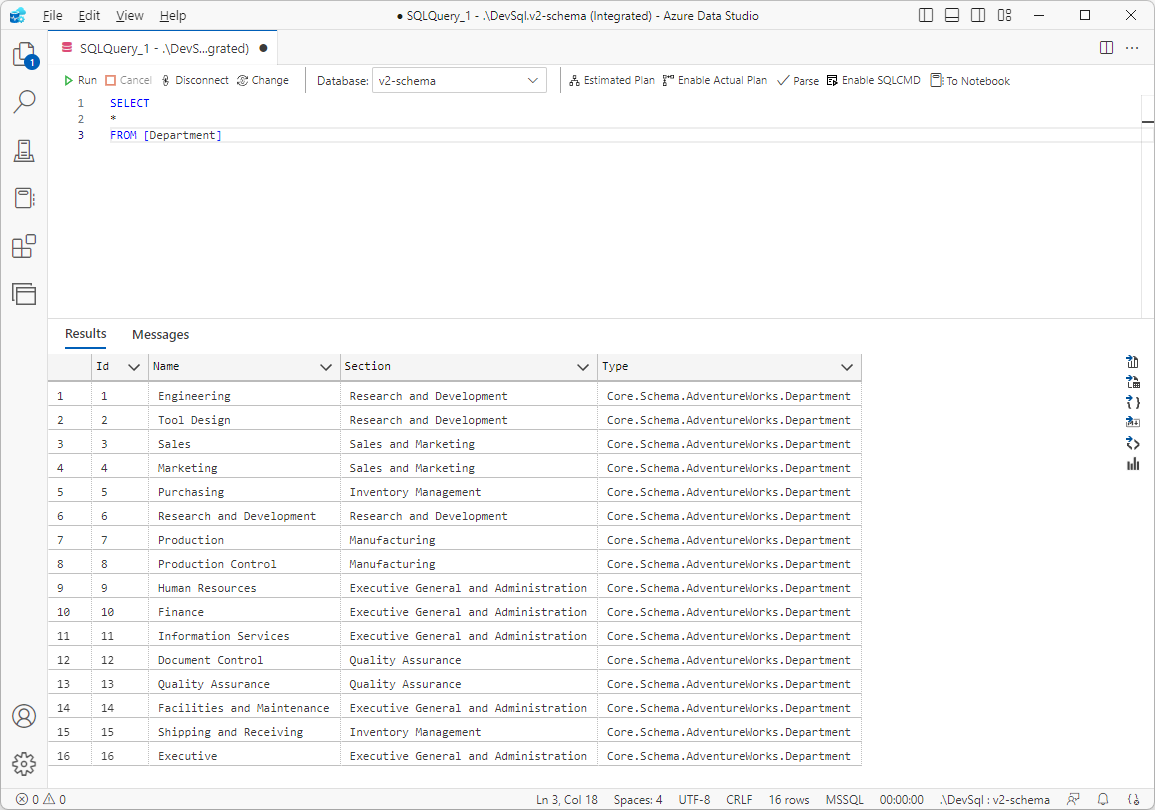Click the 16 rows status entry

pyautogui.click(x=789, y=800)
